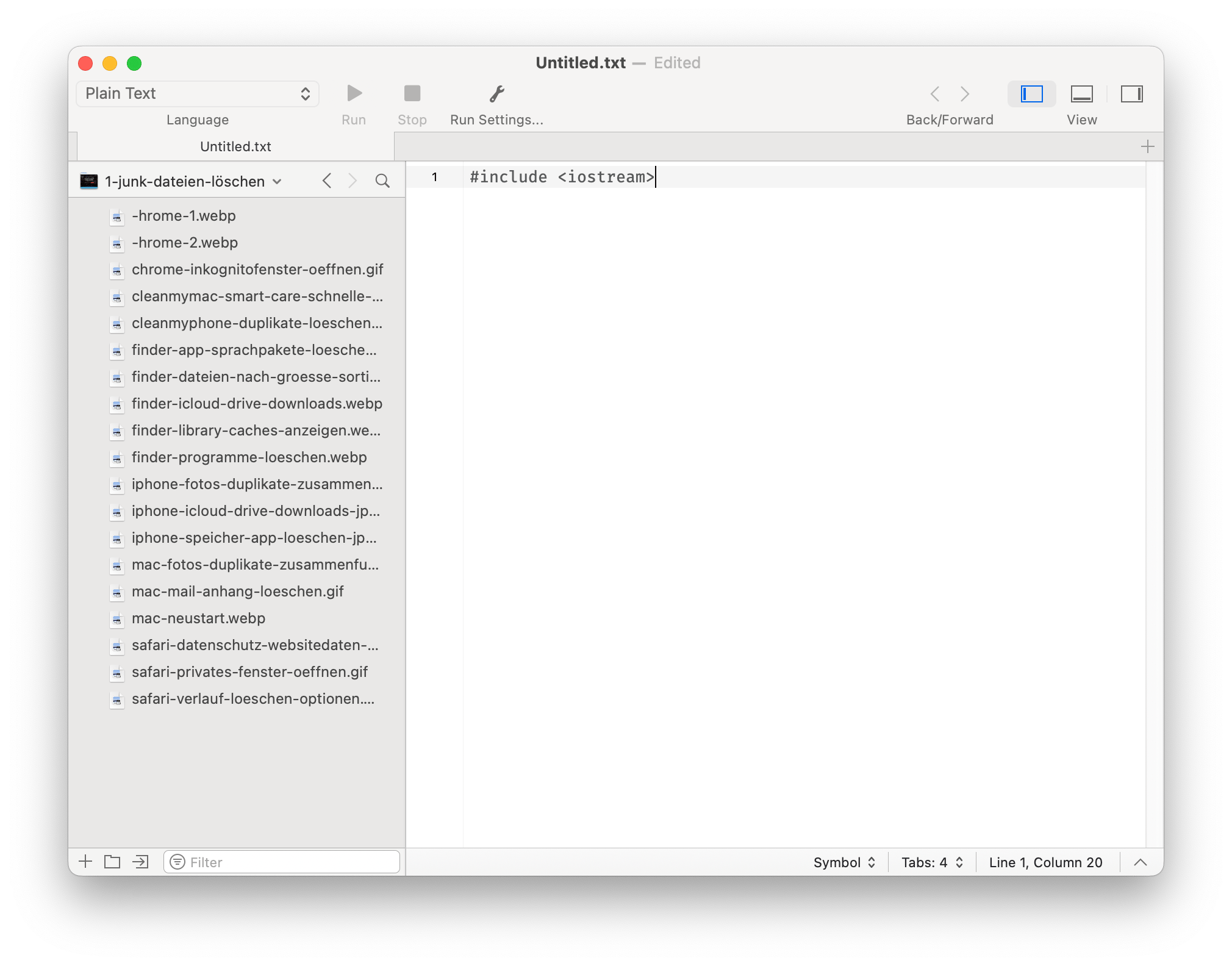Click the new folder icon in sidebar footer
Screen dimensions: 1232x966
112,862
